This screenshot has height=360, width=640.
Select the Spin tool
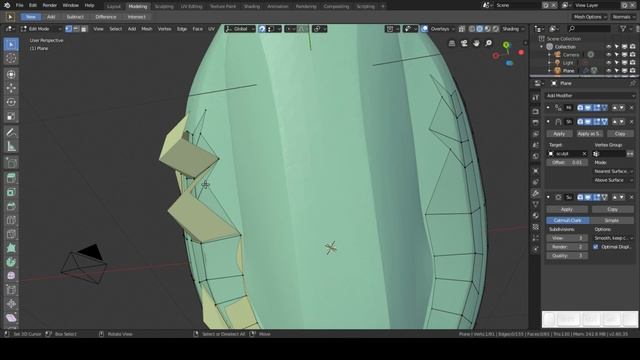[x=11, y=262]
